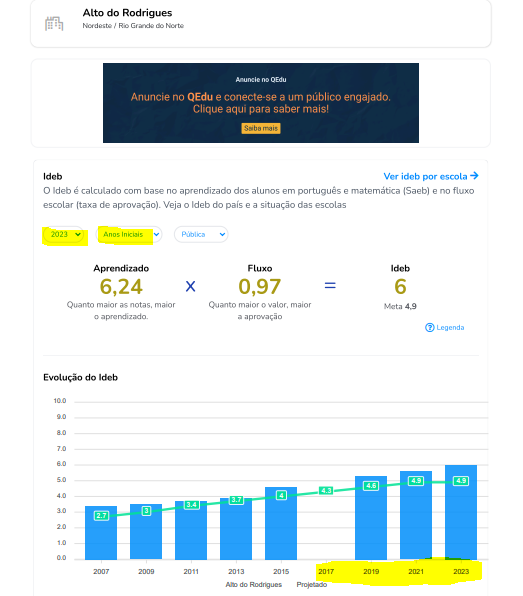Viewport: 523px width, 596px height.
Task: Click the QEdu advertisement banner headline text
Action: click(261, 103)
